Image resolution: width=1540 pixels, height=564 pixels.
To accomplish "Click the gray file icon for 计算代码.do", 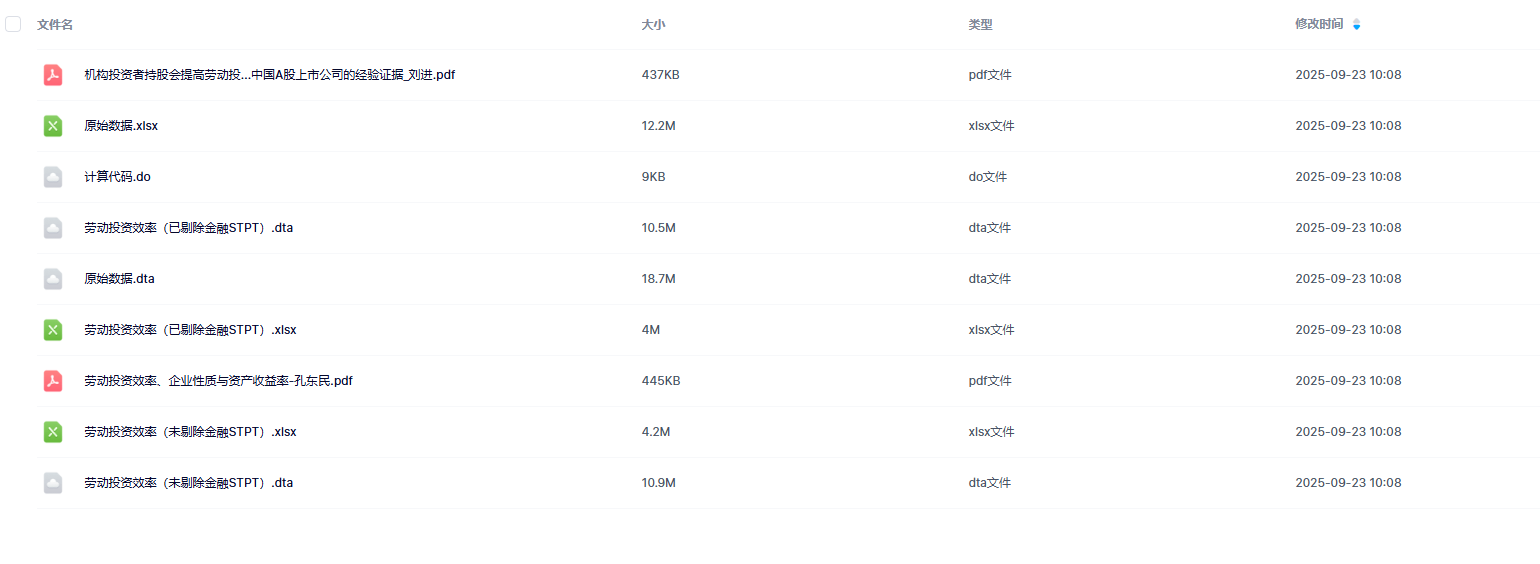I will point(53,177).
